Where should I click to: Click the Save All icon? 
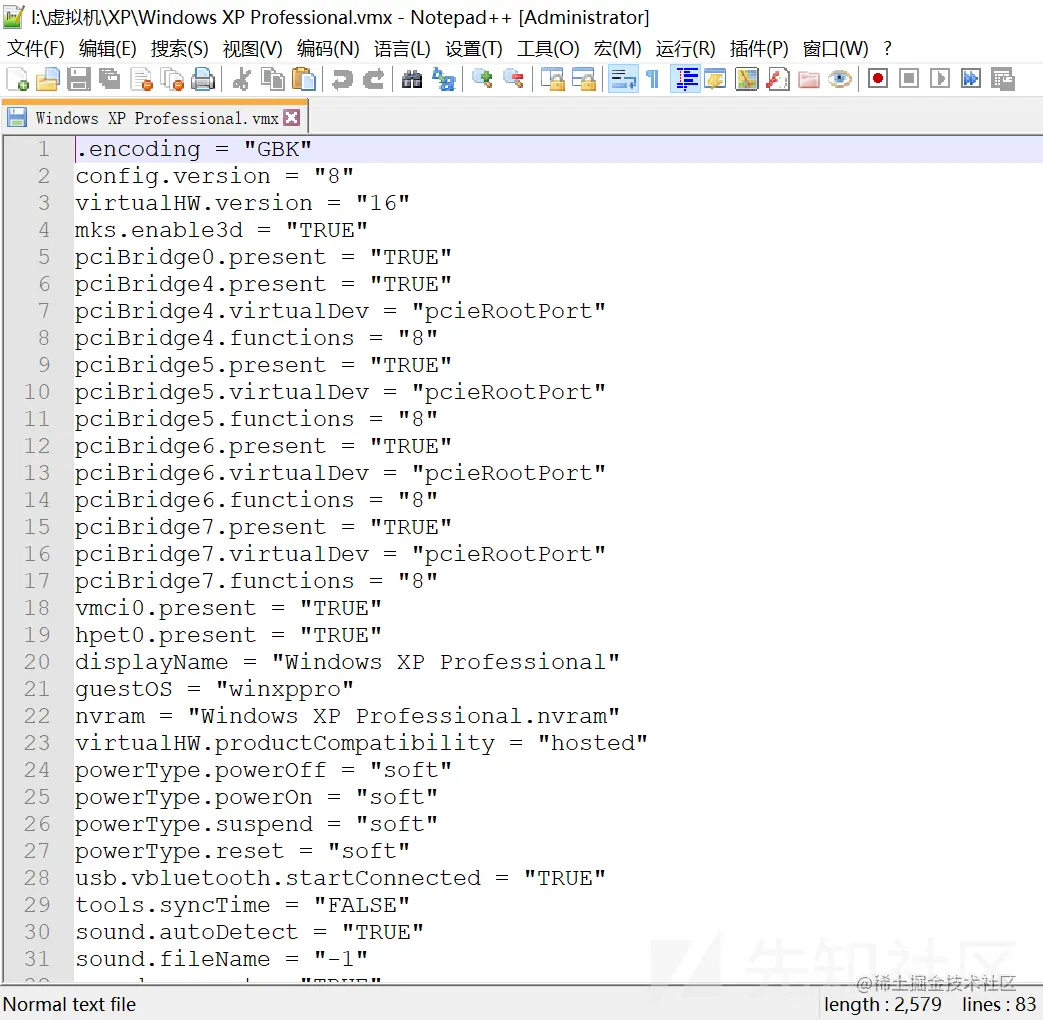110,79
